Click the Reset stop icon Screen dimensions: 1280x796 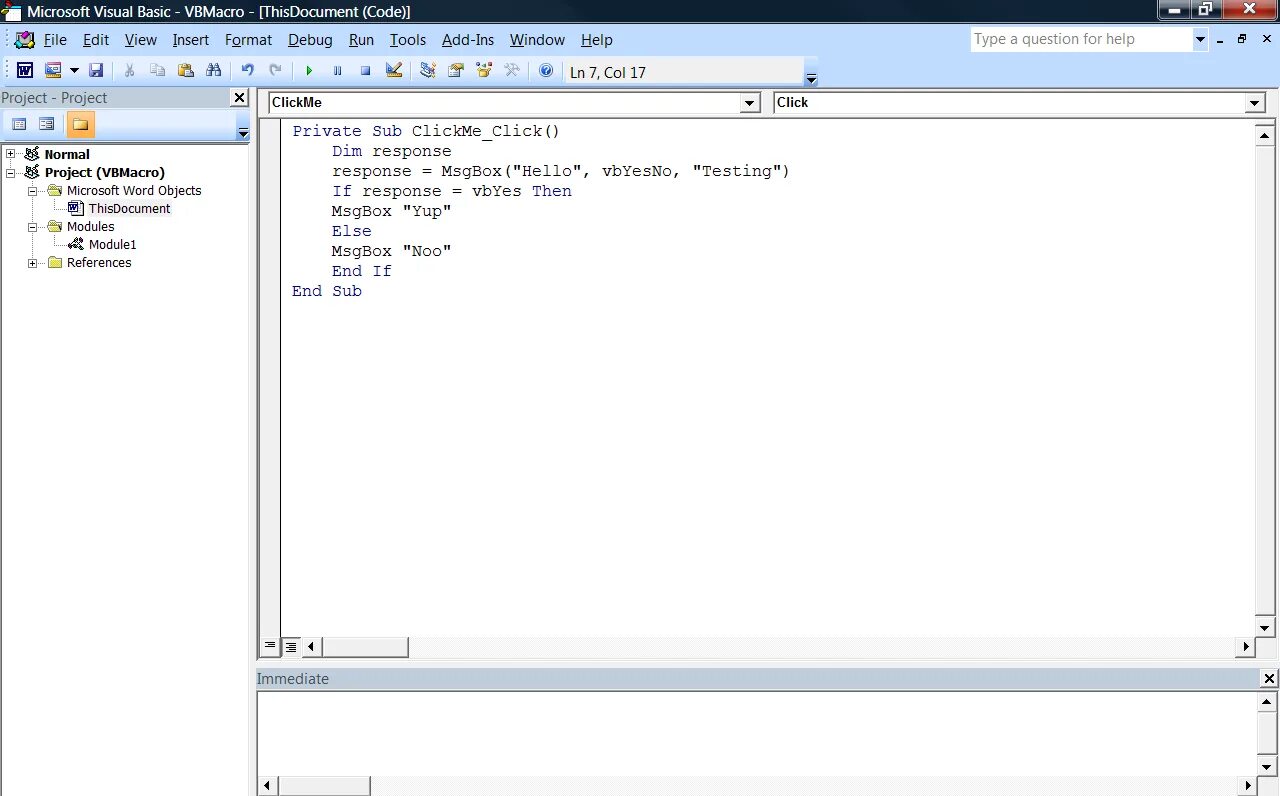point(365,71)
